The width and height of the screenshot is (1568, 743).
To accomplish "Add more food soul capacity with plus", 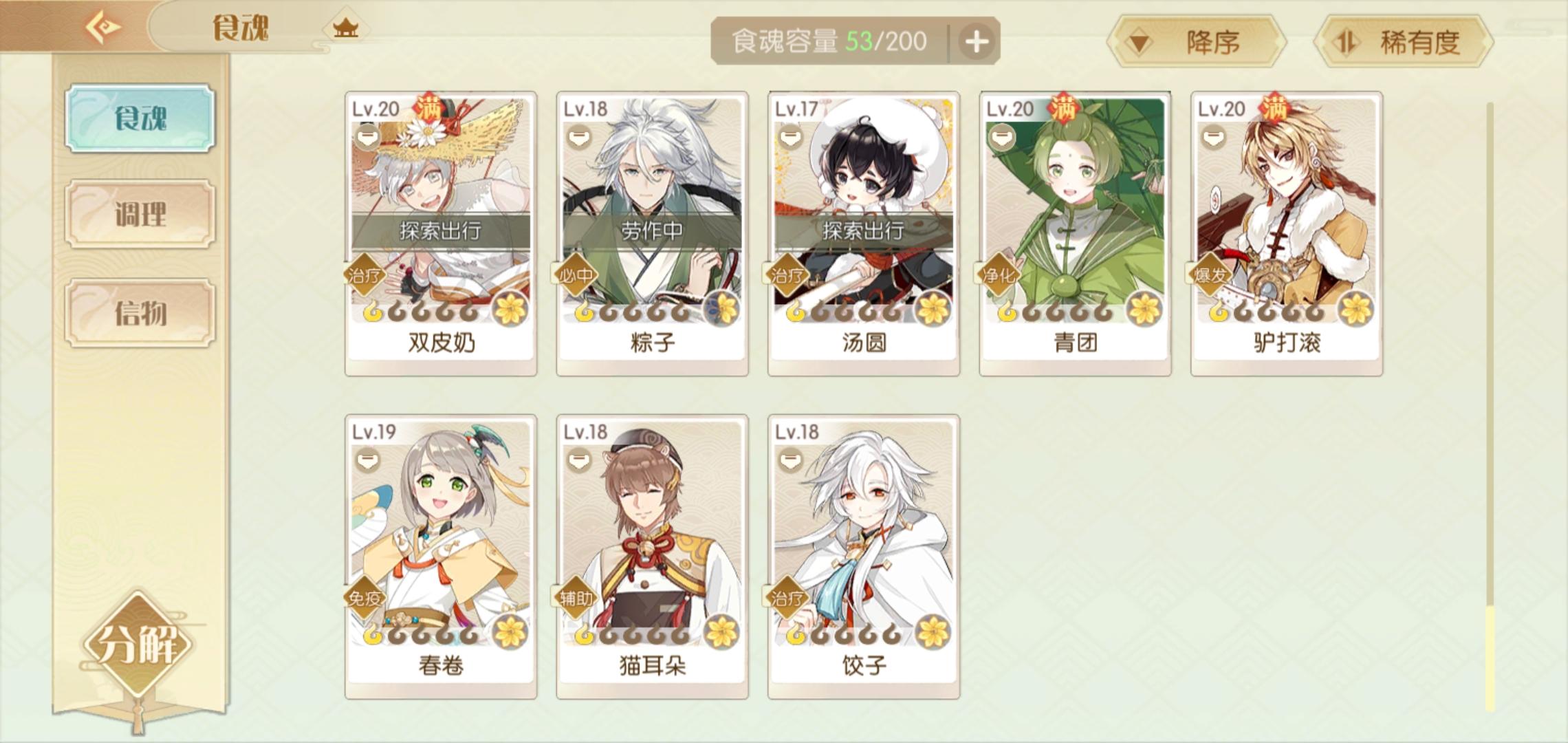I will click(976, 42).
